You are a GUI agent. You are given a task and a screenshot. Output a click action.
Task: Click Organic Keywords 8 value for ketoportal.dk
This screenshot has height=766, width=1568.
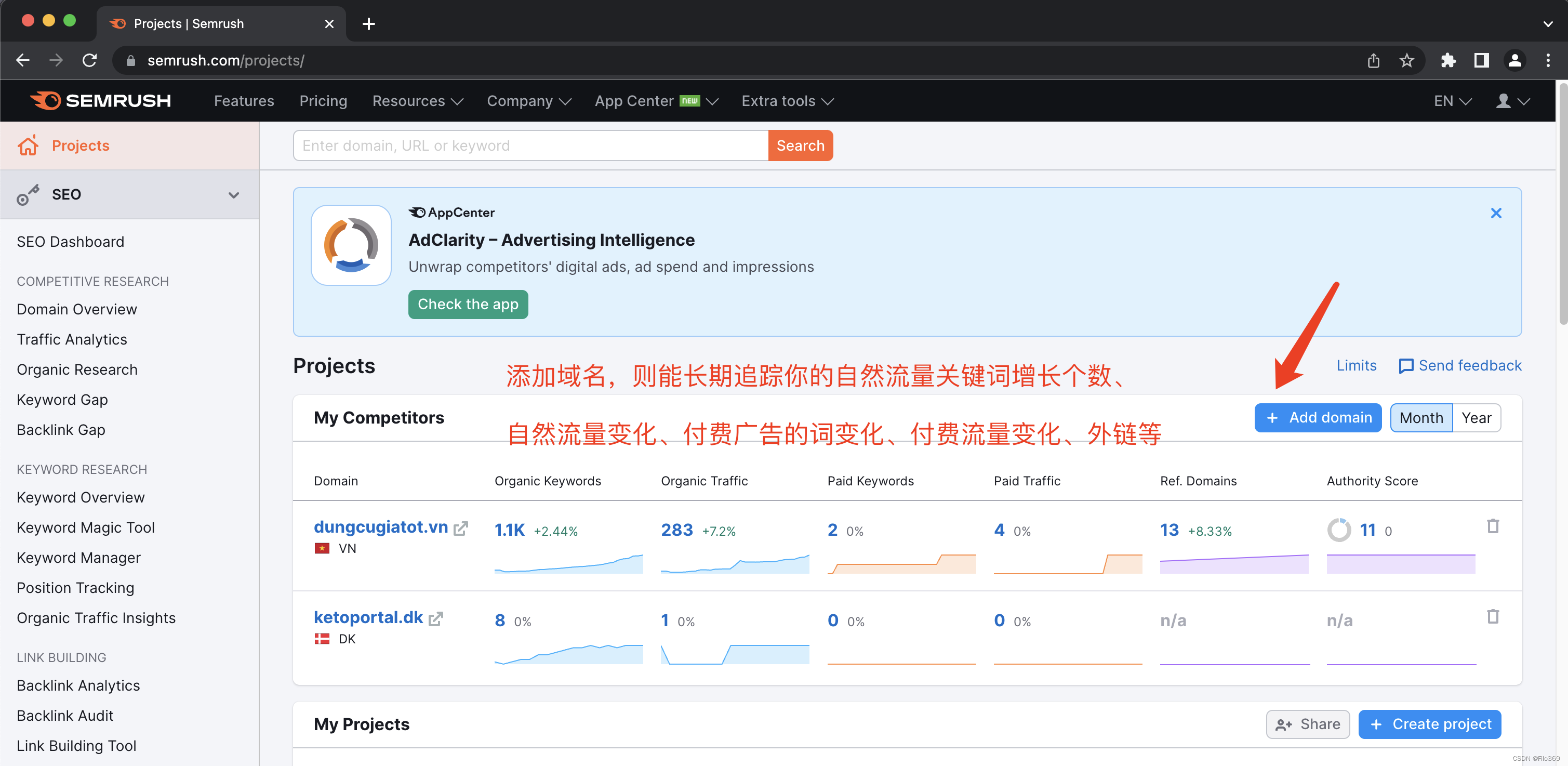(500, 620)
